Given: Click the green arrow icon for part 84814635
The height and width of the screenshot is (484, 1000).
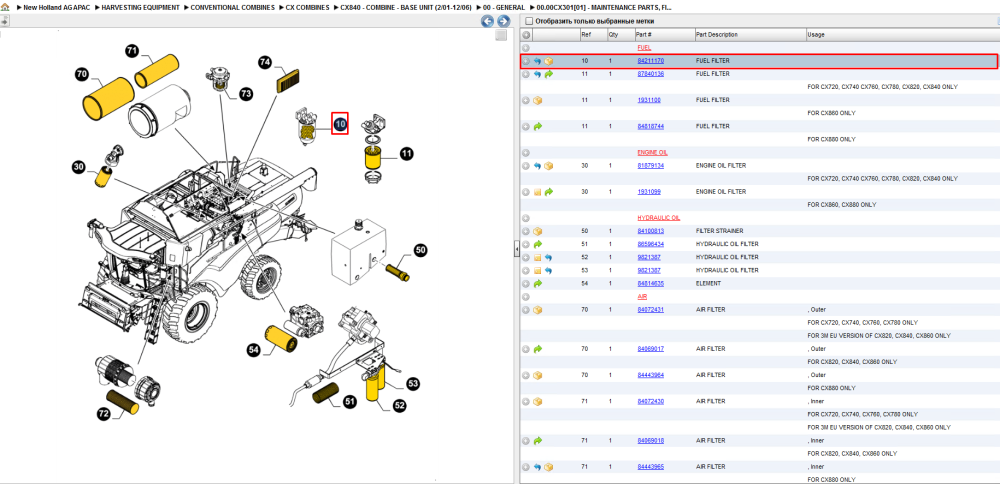Looking at the screenshot, I should [x=538, y=283].
